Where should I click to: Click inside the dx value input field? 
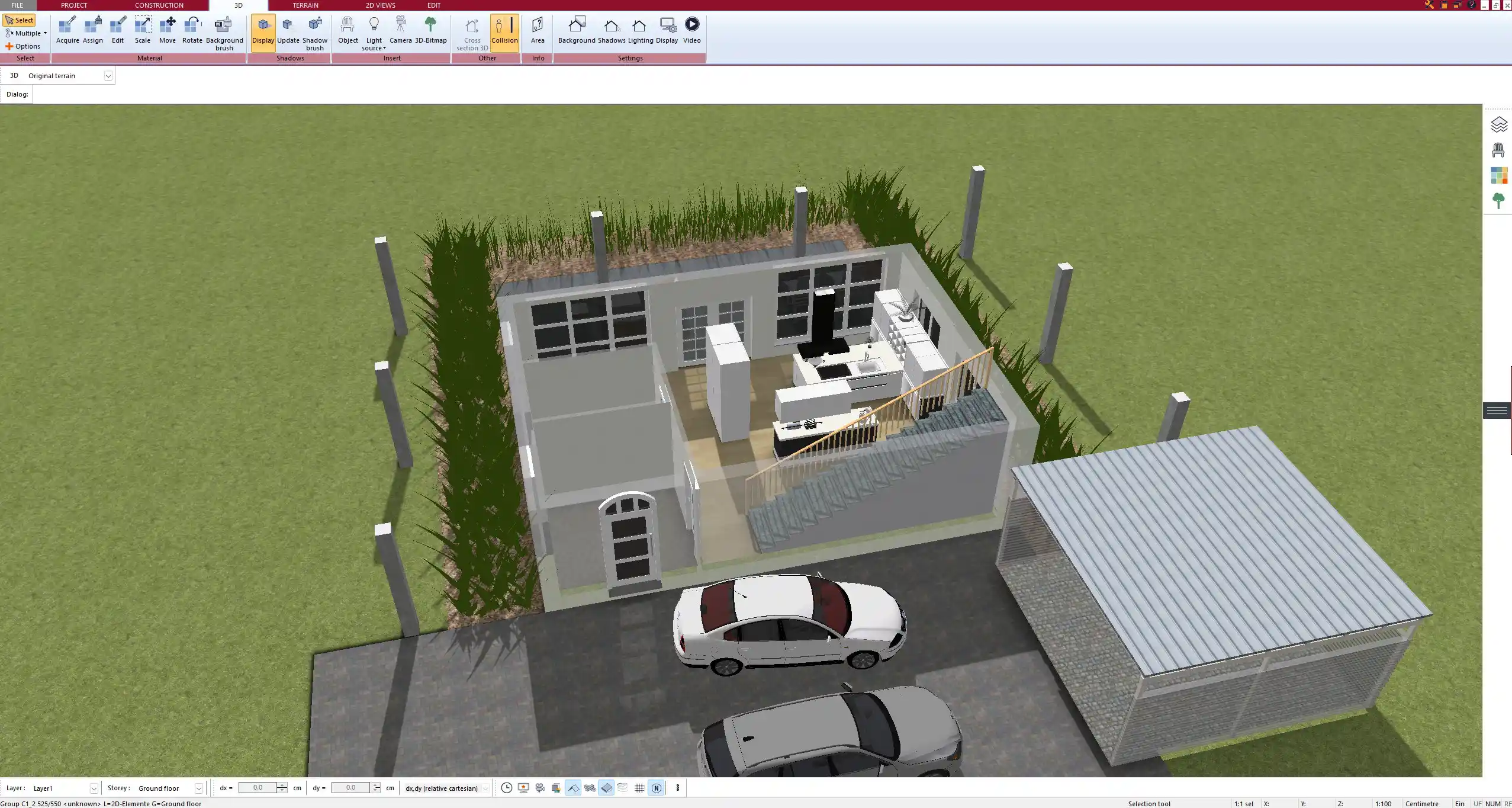pyautogui.click(x=259, y=787)
